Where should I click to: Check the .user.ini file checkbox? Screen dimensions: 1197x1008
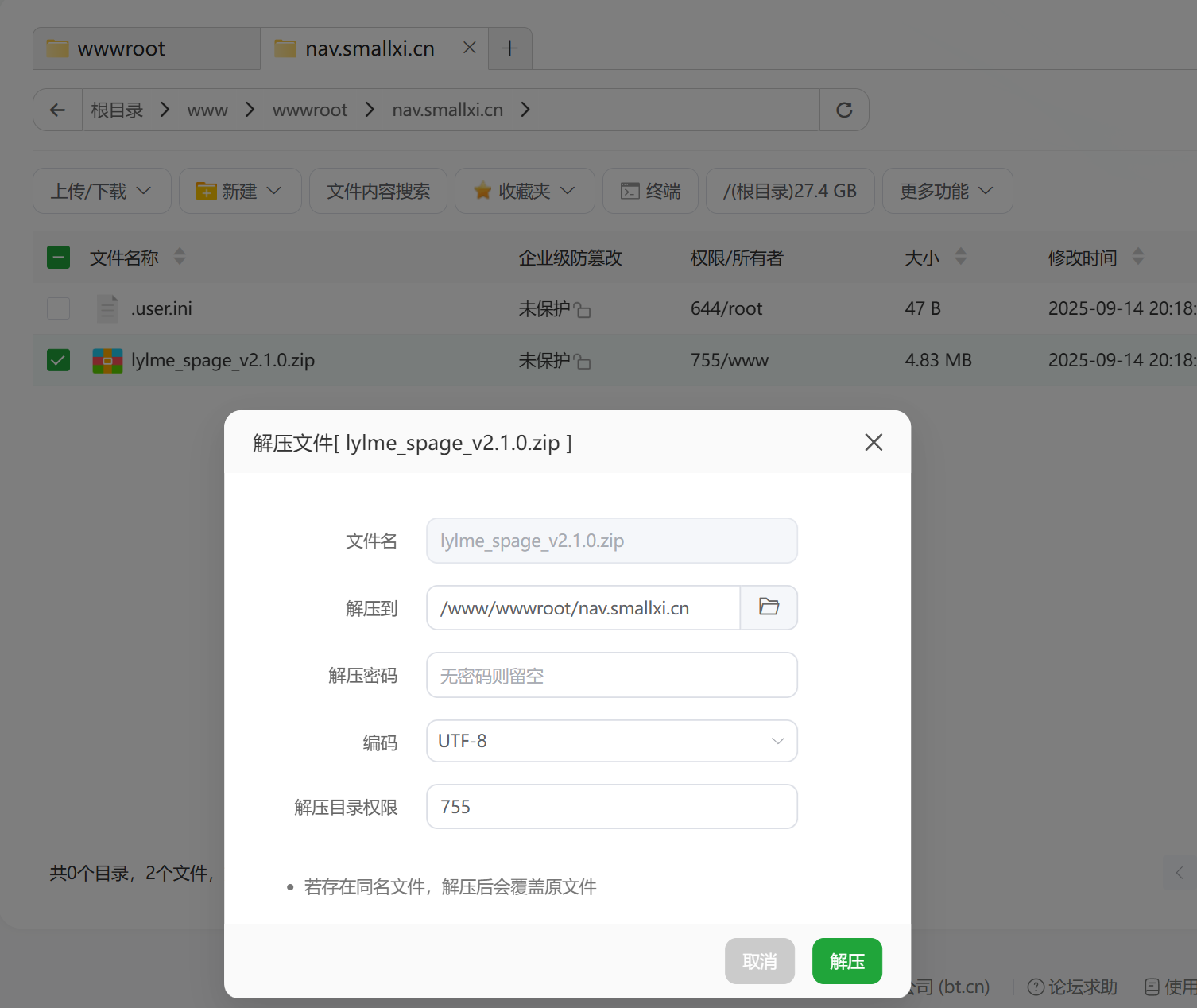click(58, 308)
